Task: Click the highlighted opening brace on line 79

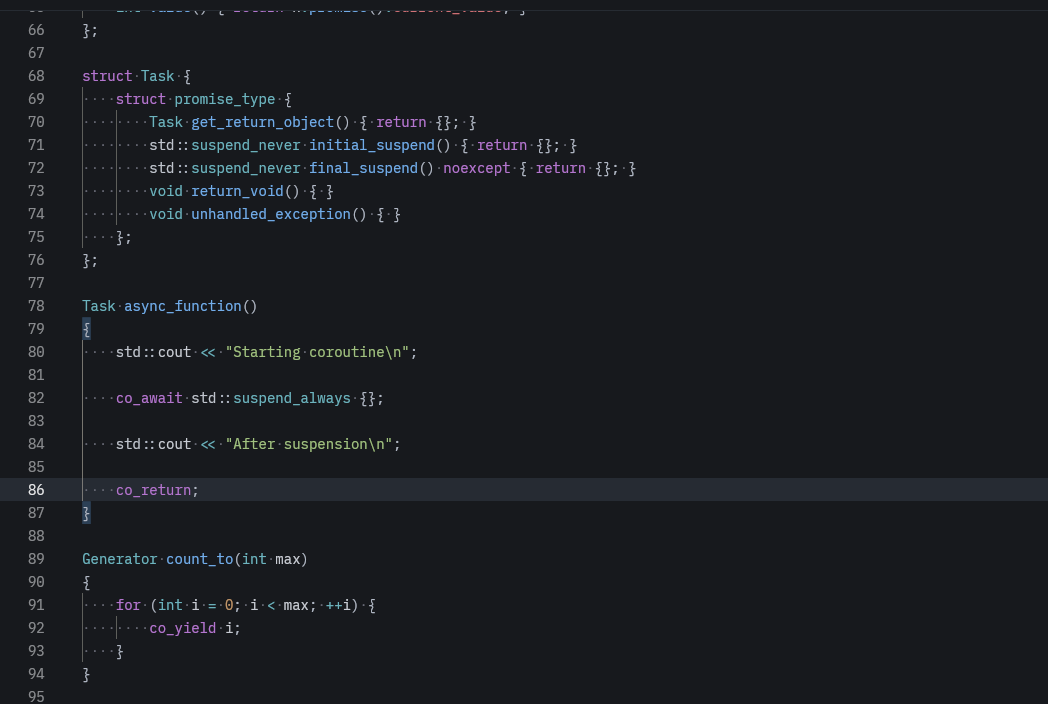Action: [x=87, y=329]
